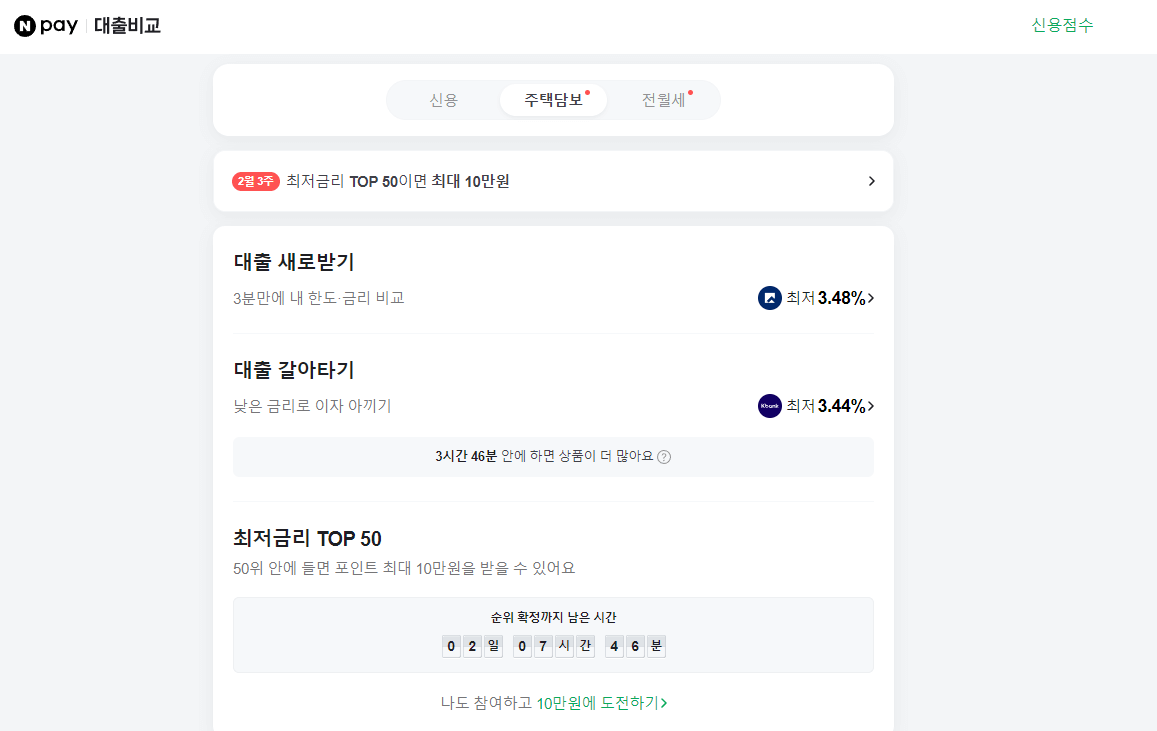Click the arrow next to 최저 3.44%

(871, 406)
